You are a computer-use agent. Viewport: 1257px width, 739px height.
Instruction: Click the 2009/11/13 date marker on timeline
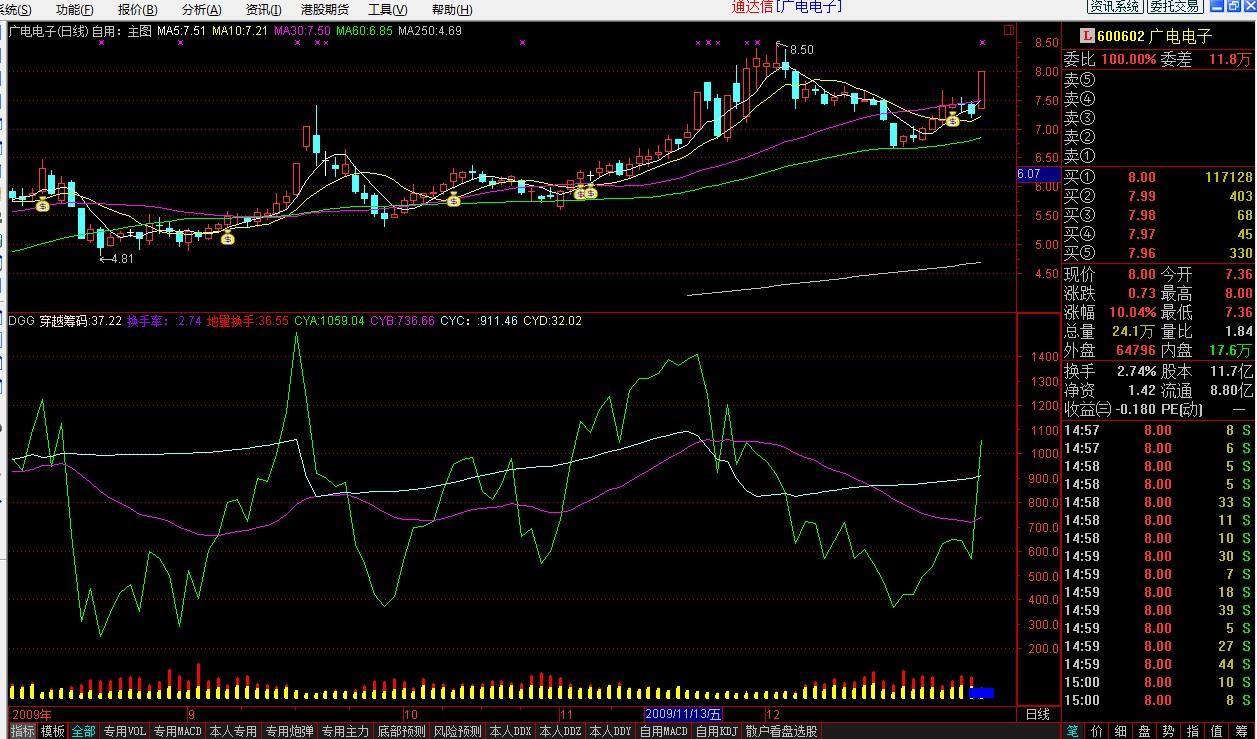pos(683,714)
